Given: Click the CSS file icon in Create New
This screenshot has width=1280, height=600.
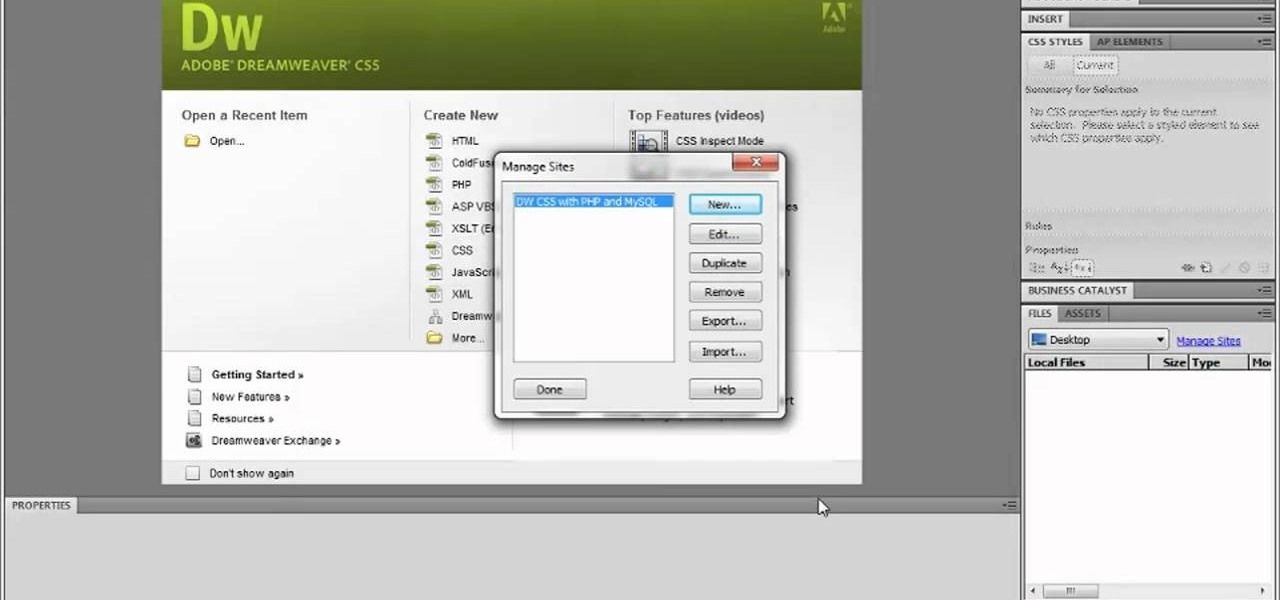Looking at the screenshot, I should click(x=434, y=250).
